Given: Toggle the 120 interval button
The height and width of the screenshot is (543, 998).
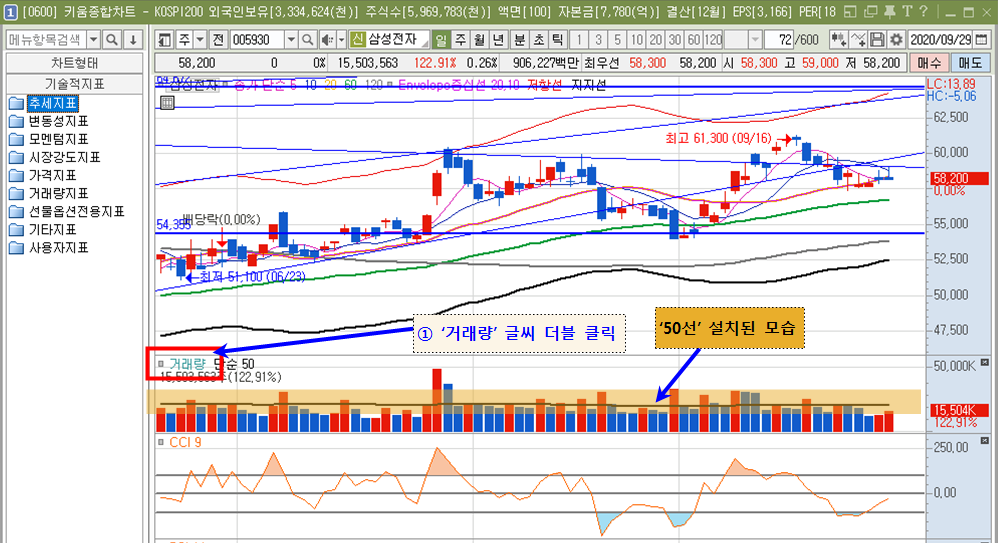Looking at the screenshot, I should (713, 40).
